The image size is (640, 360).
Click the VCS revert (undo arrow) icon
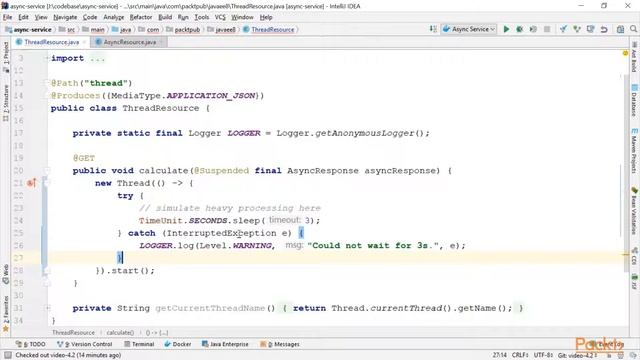click(604, 29)
